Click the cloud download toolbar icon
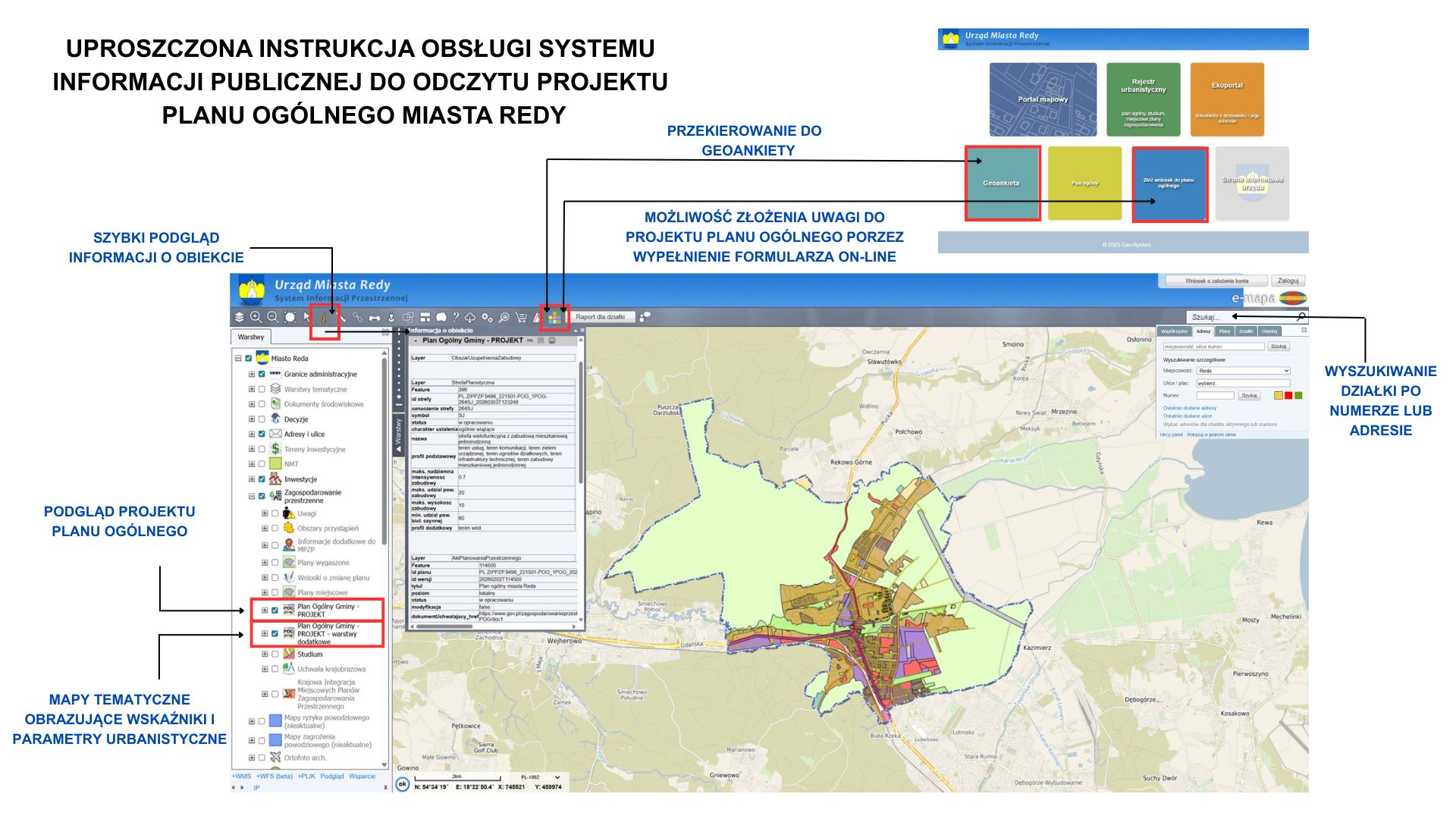The image size is (1456, 819). tap(470, 317)
